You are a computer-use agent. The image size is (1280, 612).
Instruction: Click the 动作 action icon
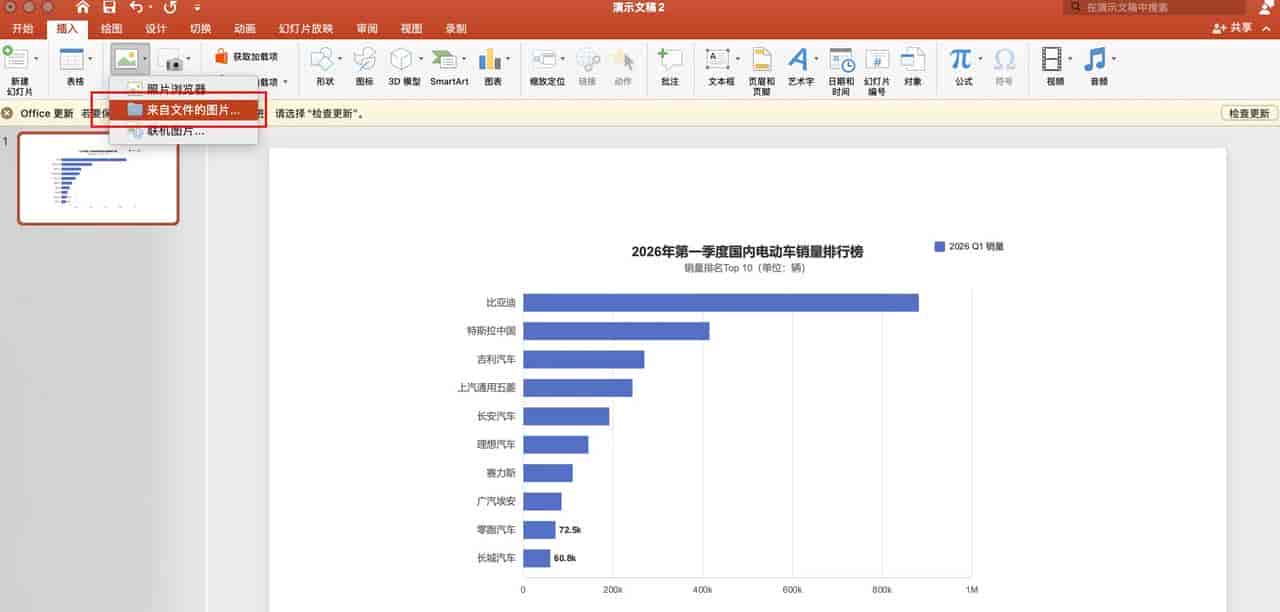click(623, 59)
